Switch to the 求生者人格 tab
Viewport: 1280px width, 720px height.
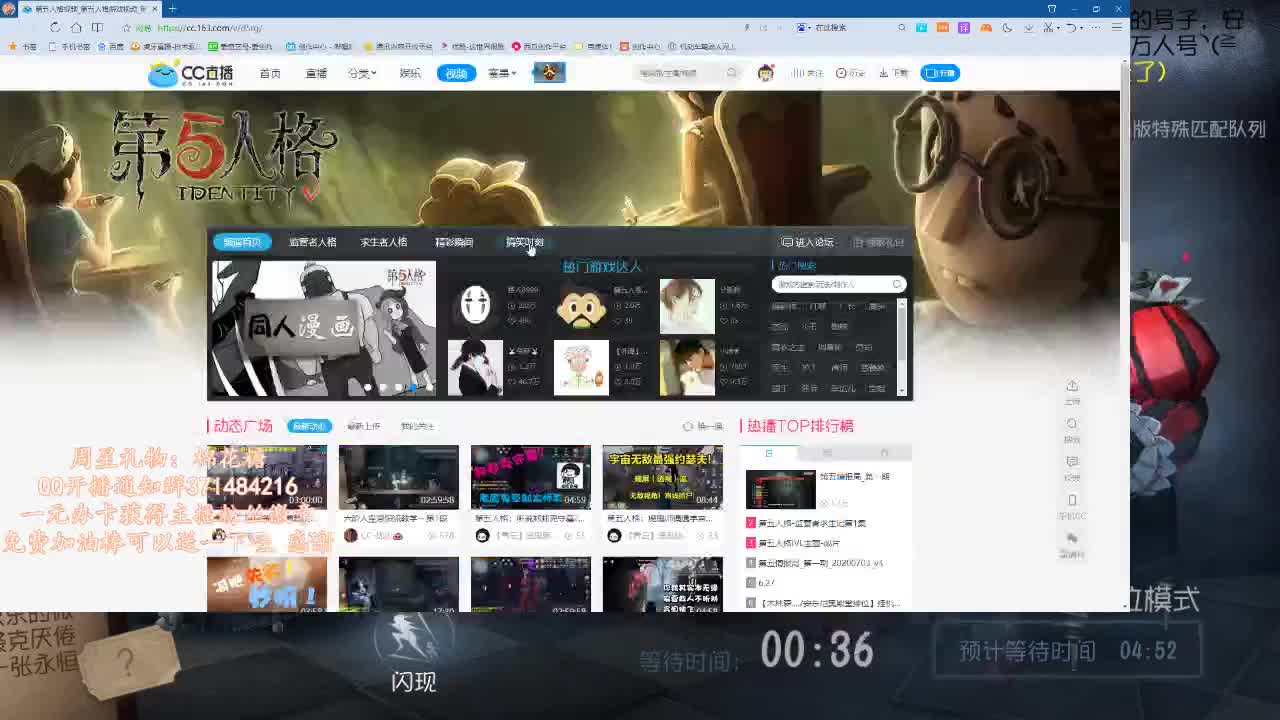(384, 242)
